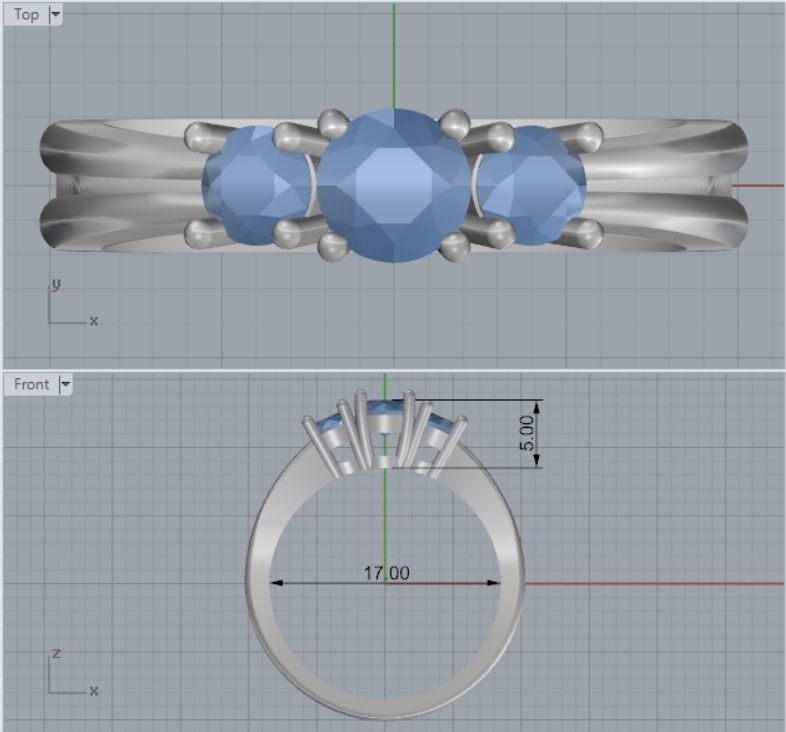Select the right blue gemstone in Top view
The width and height of the screenshot is (786, 732).
(x=531, y=185)
